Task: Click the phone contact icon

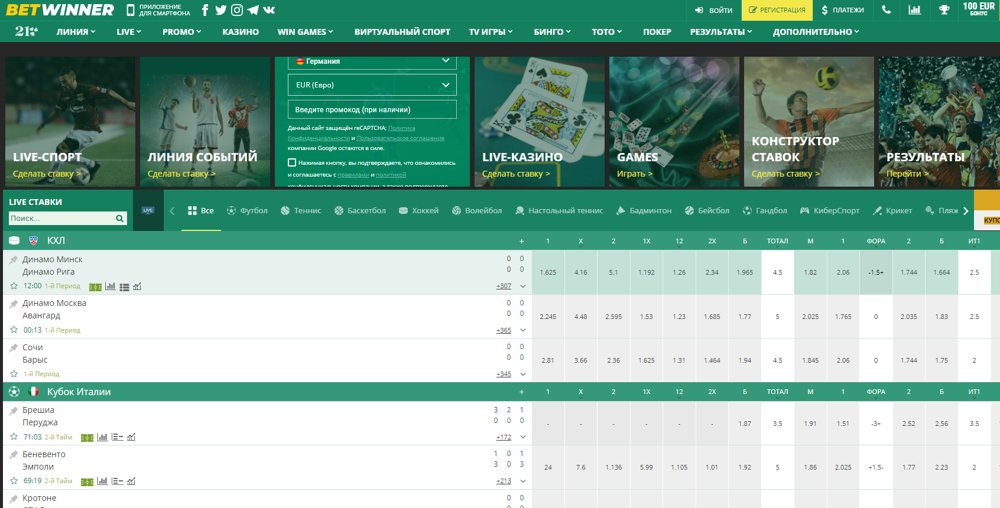Action: 886,10
